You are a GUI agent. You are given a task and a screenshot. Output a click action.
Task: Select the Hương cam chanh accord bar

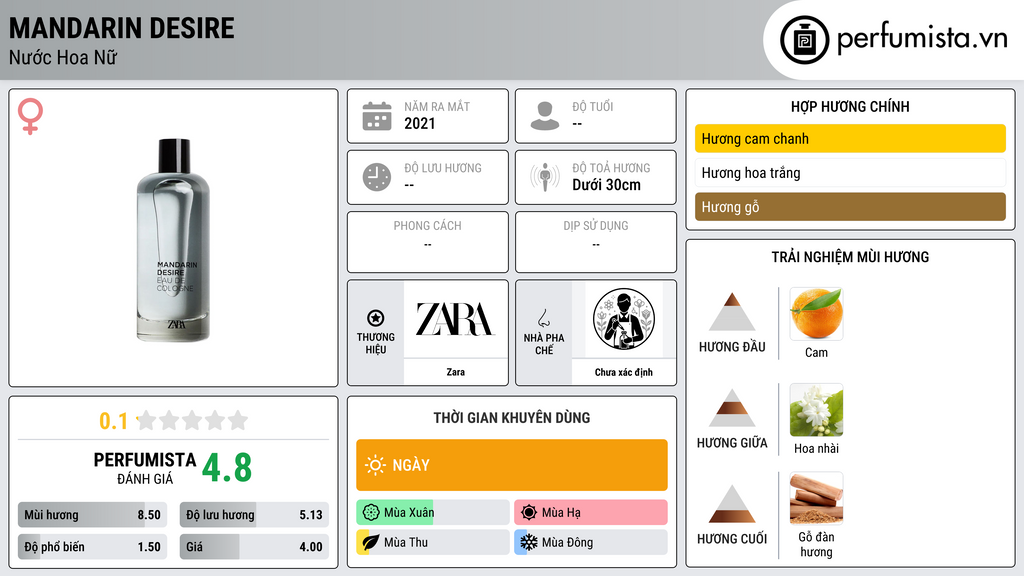coord(850,138)
